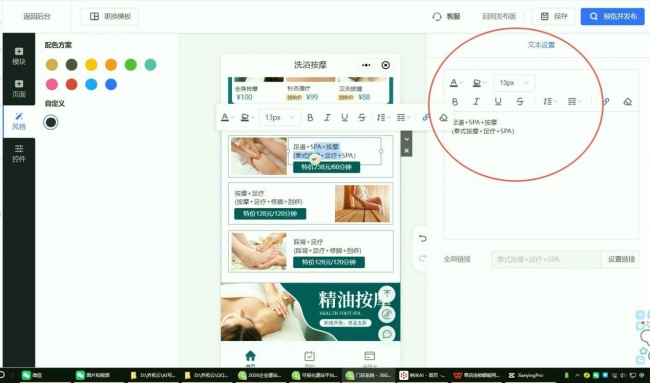Open the 控件 tab in left sidebar
Screen dimensions: 650x383
click(x=19, y=153)
